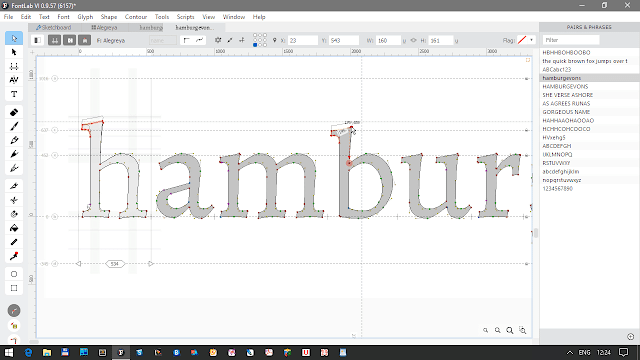Select the Text tool in the toolbox
Screen dimensions: 640x360
click(14, 94)
